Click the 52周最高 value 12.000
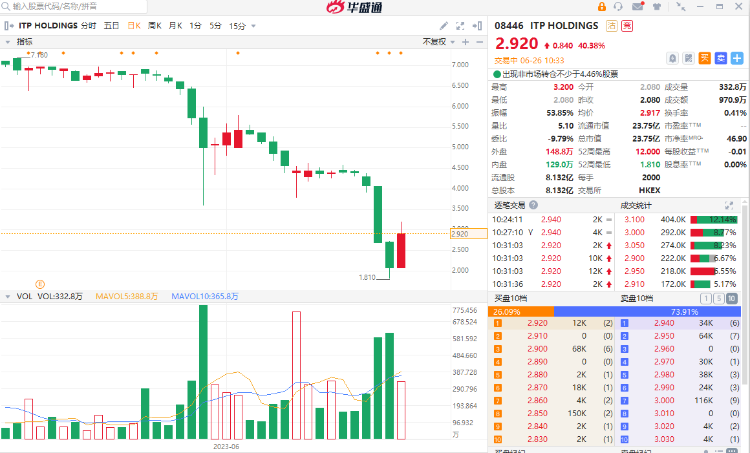The width and height of the screenshot is (750, 453). [x=648, y=152]
